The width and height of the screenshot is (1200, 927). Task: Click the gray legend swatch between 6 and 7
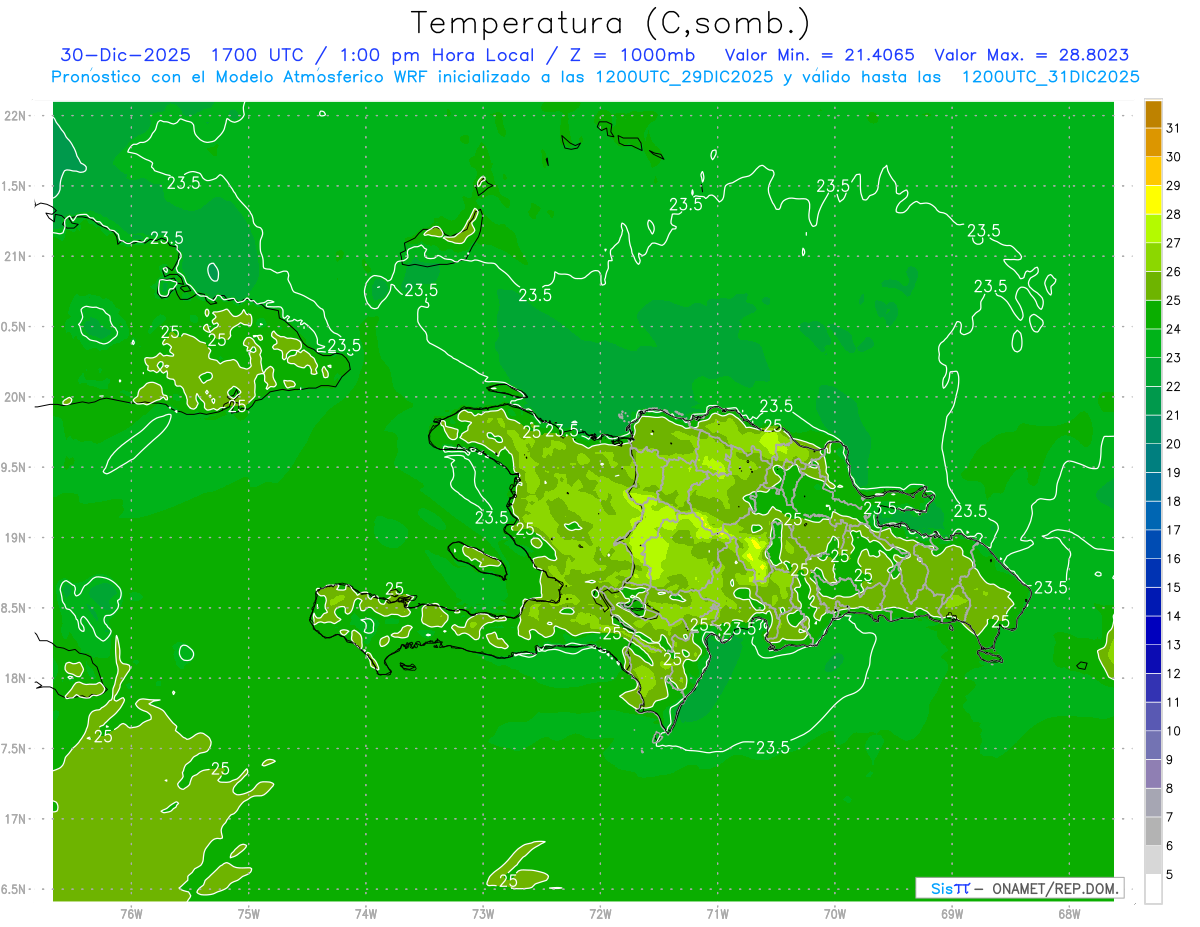point(1153,831)
